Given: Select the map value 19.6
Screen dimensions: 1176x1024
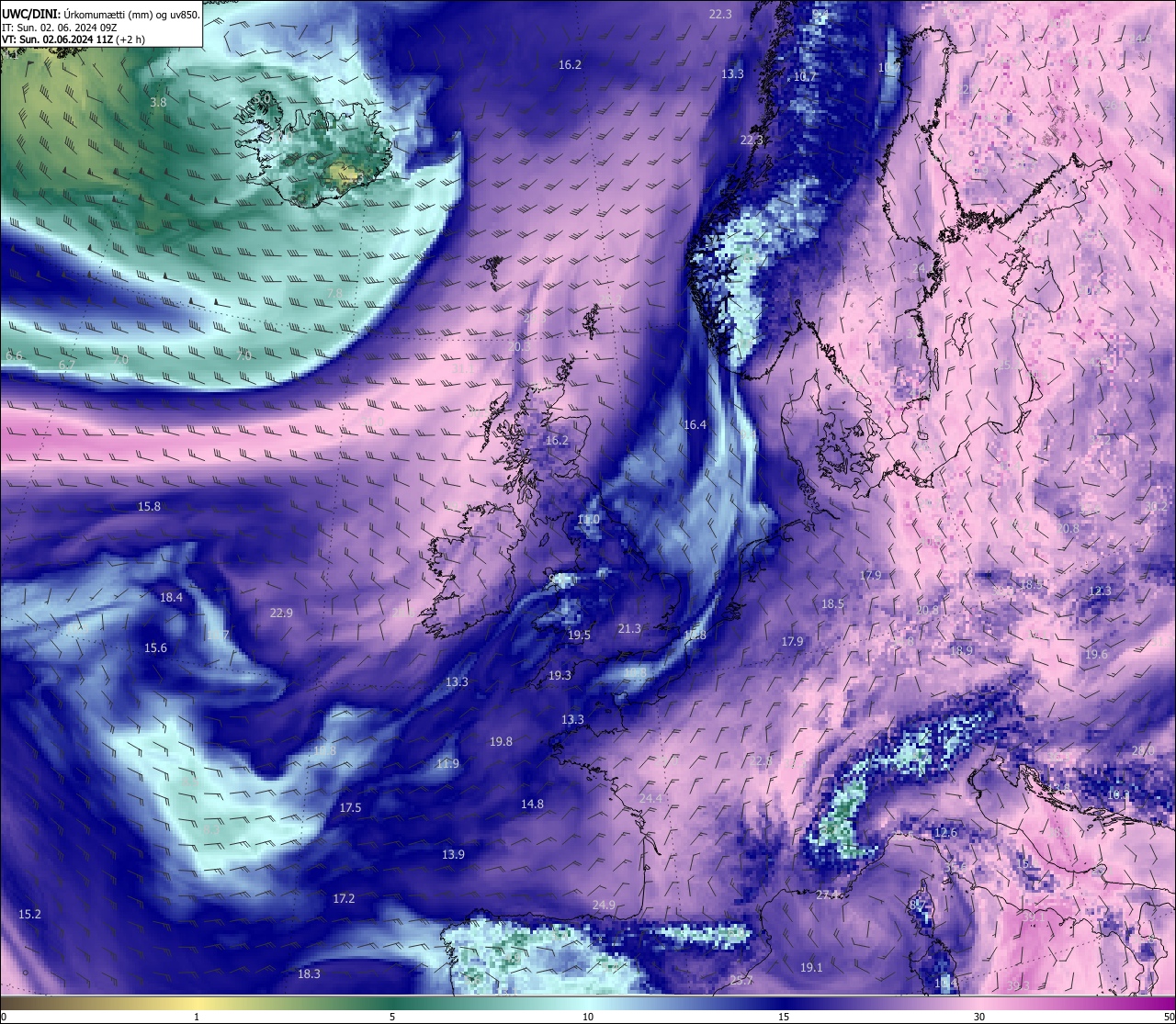Looking at the screenshot, I should tap(1096, 654).
